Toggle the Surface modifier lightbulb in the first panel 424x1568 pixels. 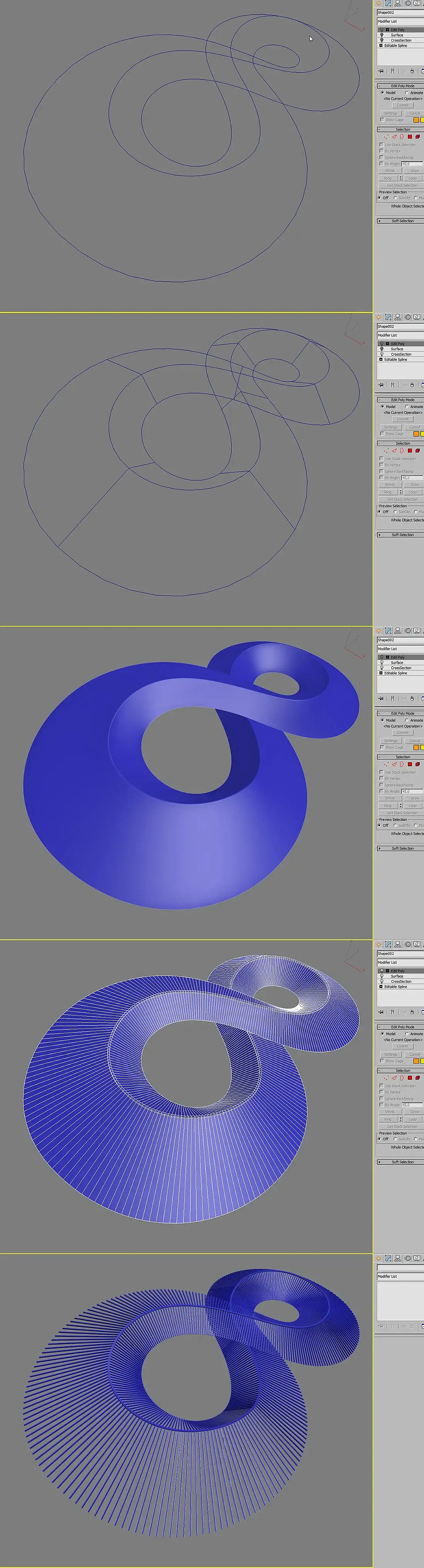[382, 35]
